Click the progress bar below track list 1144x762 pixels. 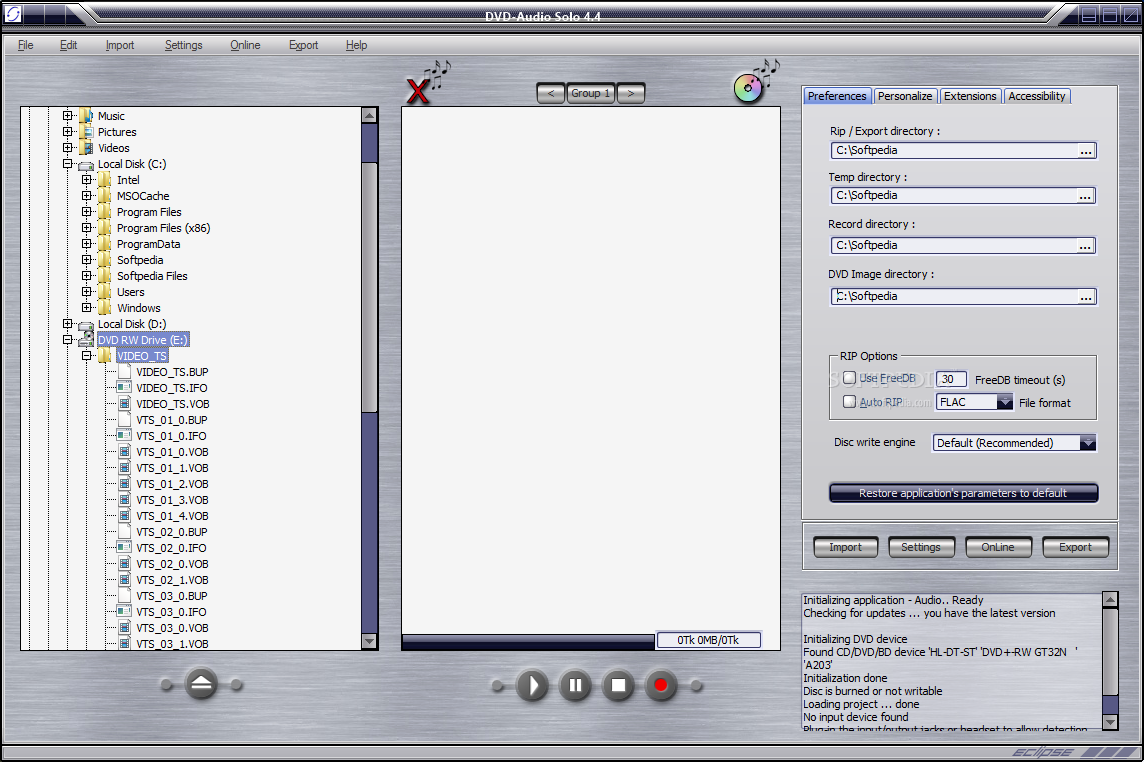[x=528, y=641]
